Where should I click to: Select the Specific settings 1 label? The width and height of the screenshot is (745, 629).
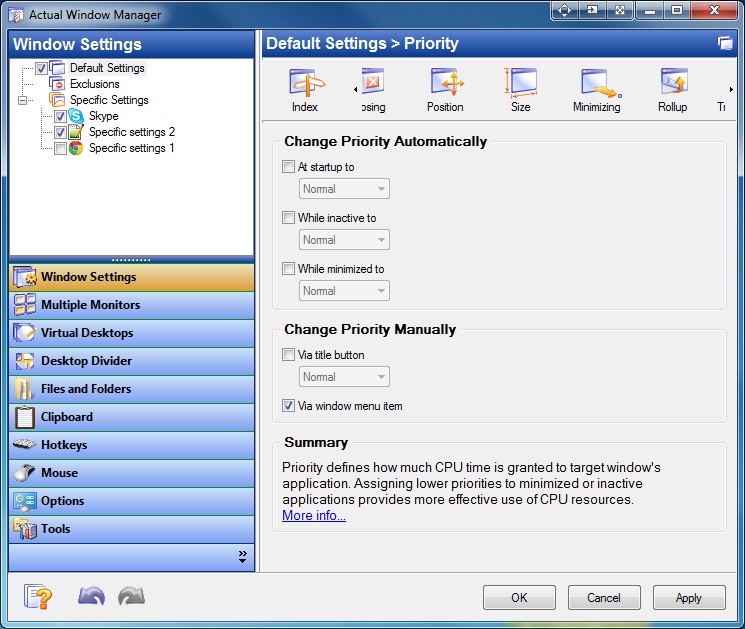pyautogui.click(x=132, y=148)
